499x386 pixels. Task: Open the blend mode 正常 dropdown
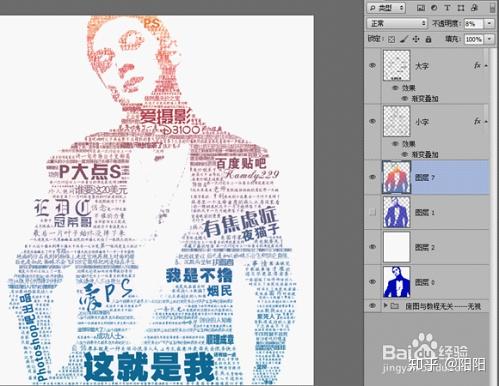coord(397,23)
